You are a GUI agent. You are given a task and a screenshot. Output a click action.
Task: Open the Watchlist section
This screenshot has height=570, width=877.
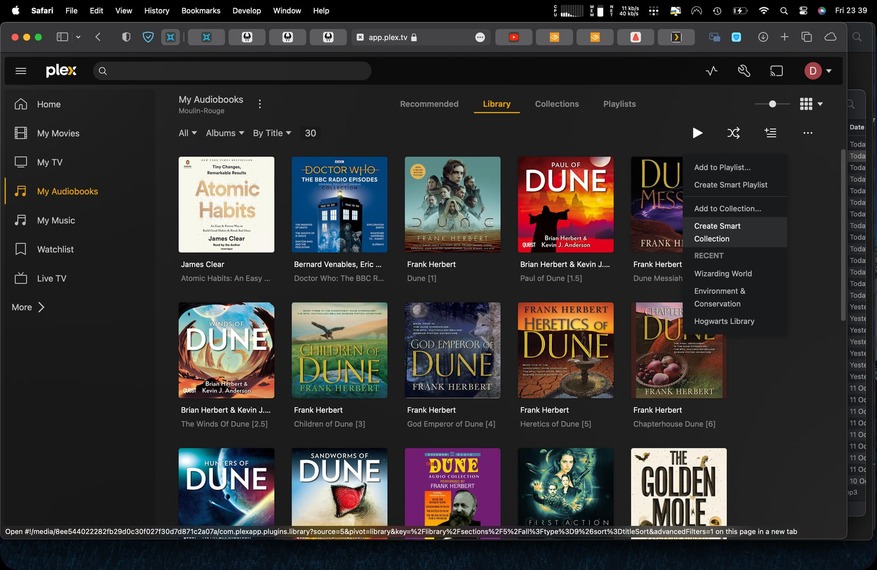point(55,249)
